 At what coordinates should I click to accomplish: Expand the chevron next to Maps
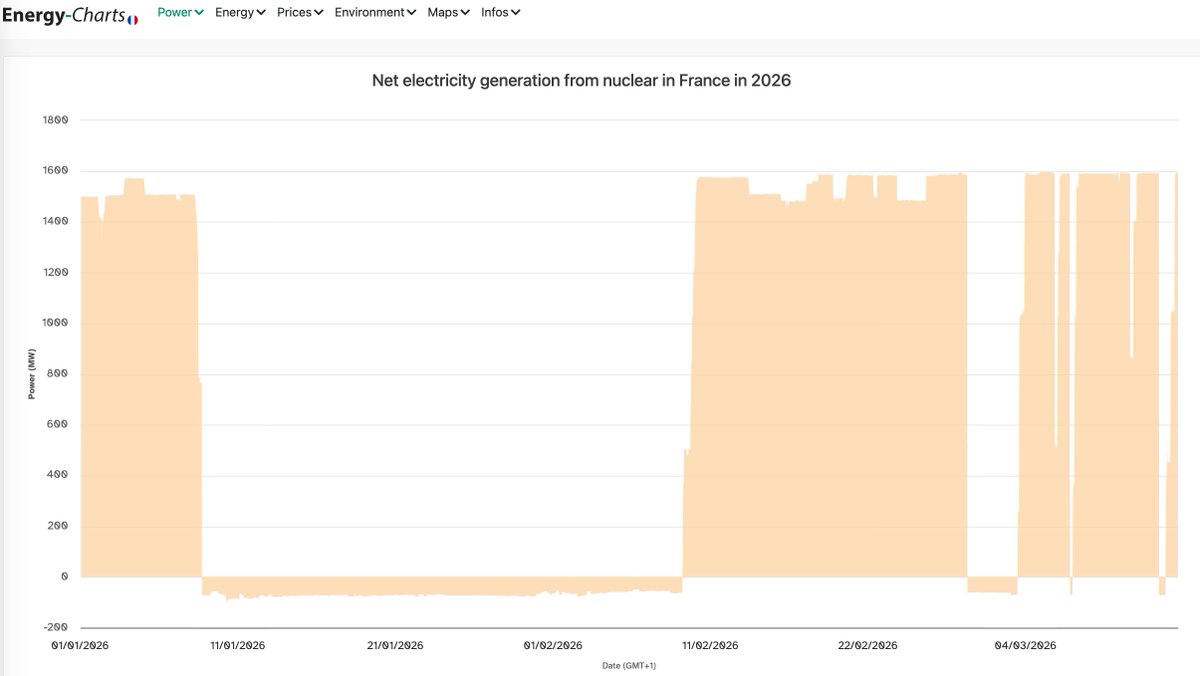pos(465,13)
